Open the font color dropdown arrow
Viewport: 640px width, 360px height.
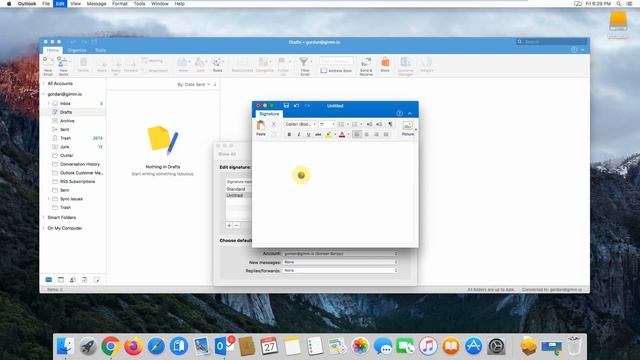tap(348, 134)
